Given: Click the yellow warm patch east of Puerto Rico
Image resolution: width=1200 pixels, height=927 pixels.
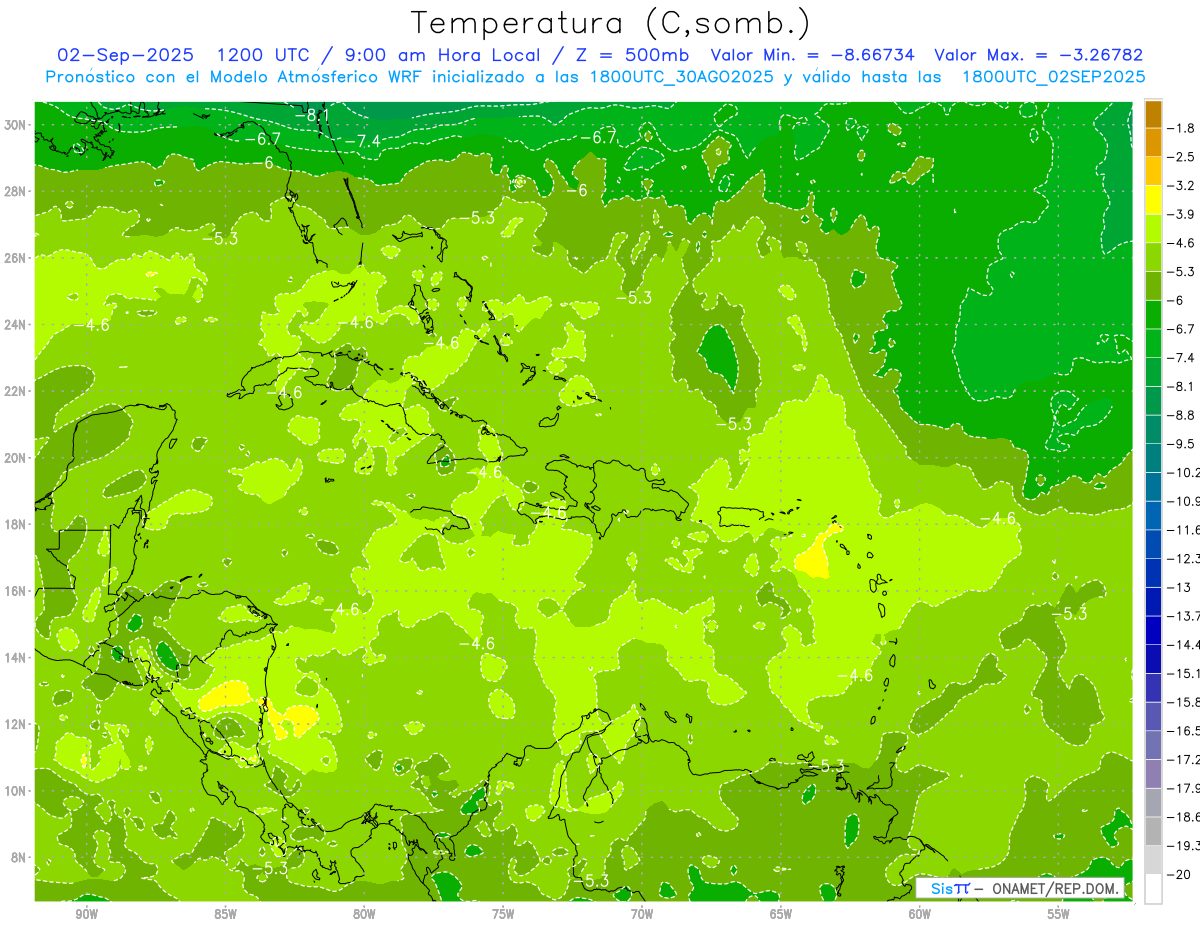Looking at the screenshot, I should [818, 554].
